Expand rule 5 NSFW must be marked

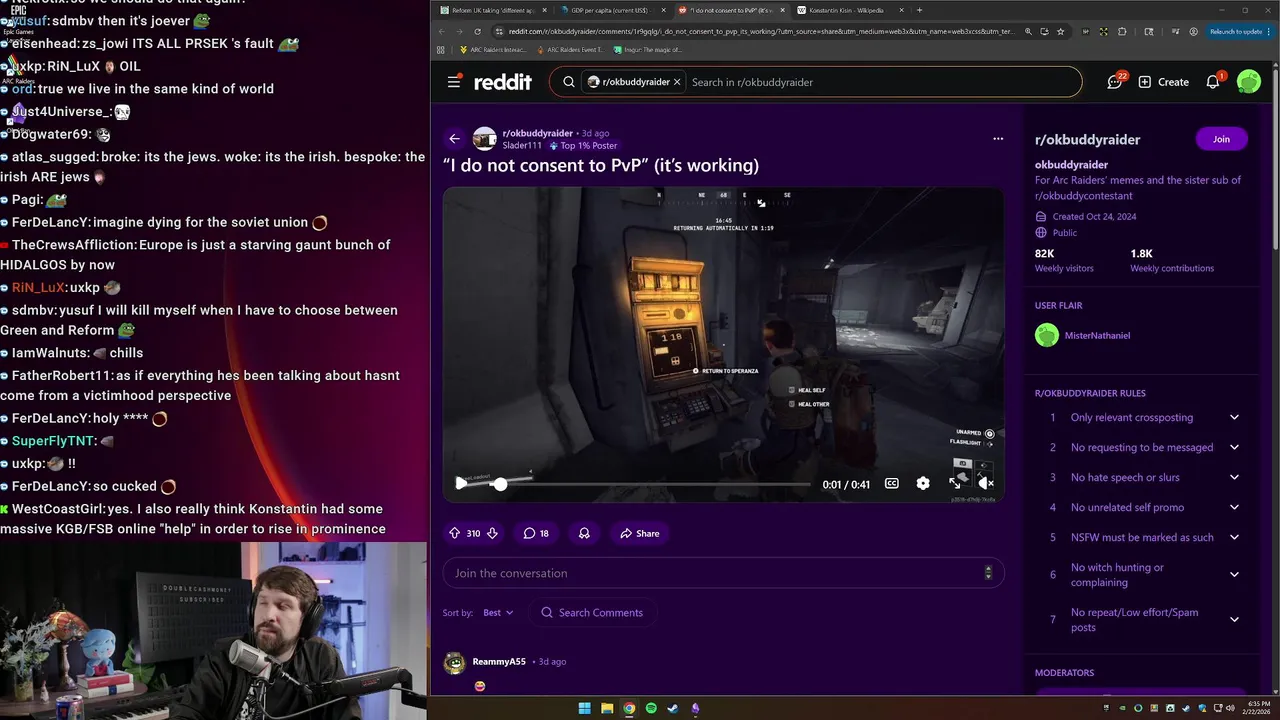[x=1234, y=537]
